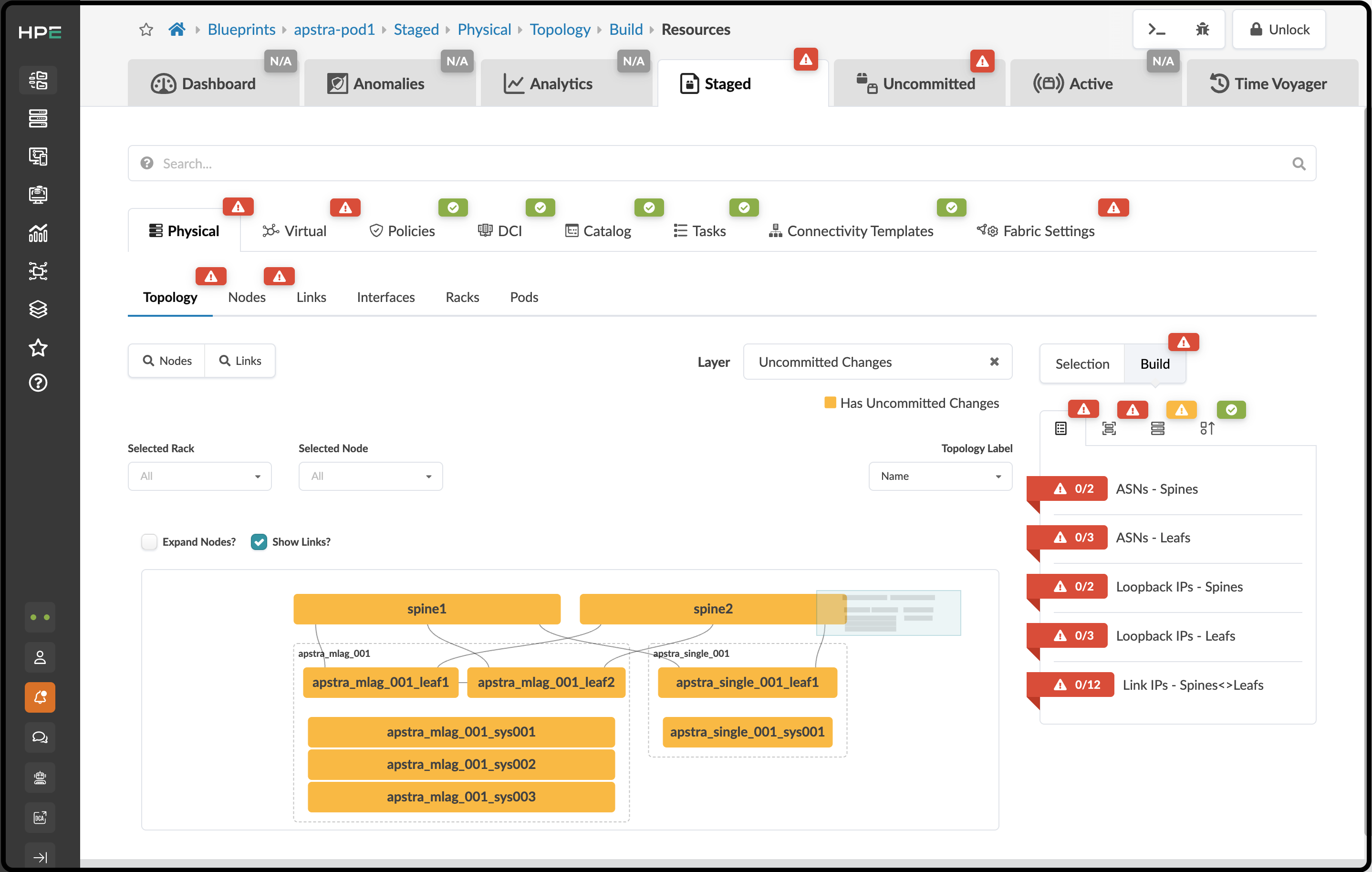Open the Fabric Settings tab
This screenshot has width=1372, height=872.
pos(1035,231)
